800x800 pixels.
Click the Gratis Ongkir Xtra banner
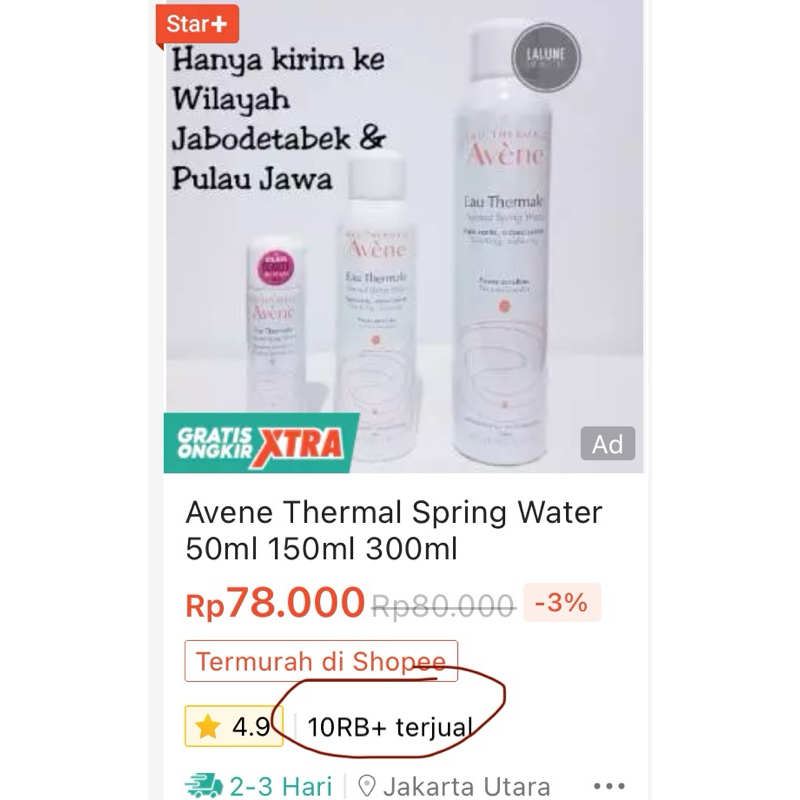(261, 443)
